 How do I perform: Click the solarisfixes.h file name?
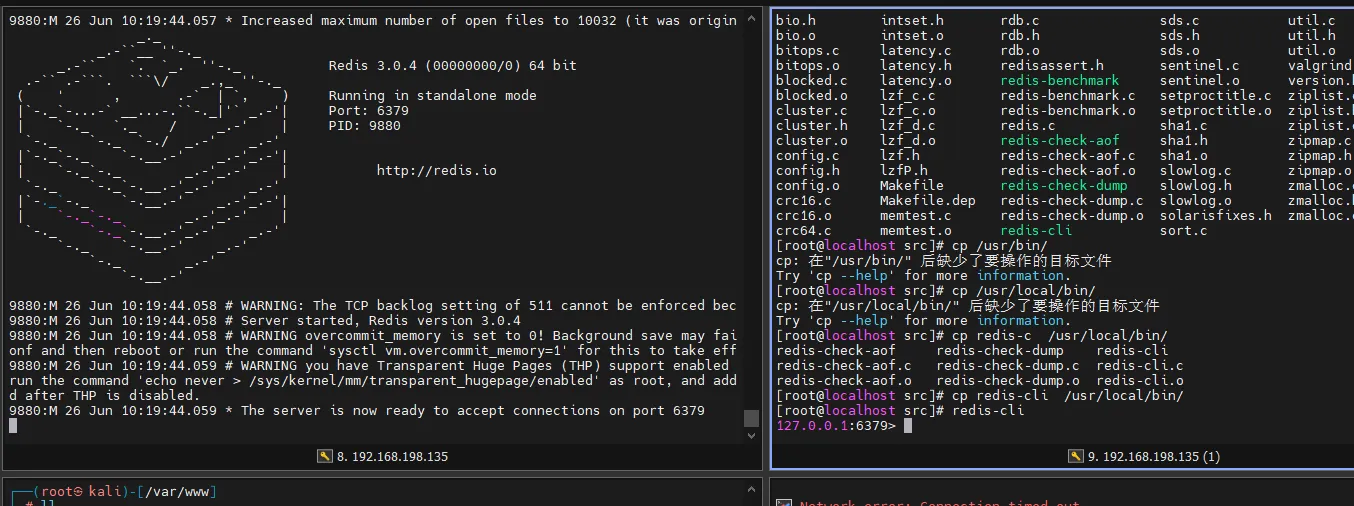1216,216
